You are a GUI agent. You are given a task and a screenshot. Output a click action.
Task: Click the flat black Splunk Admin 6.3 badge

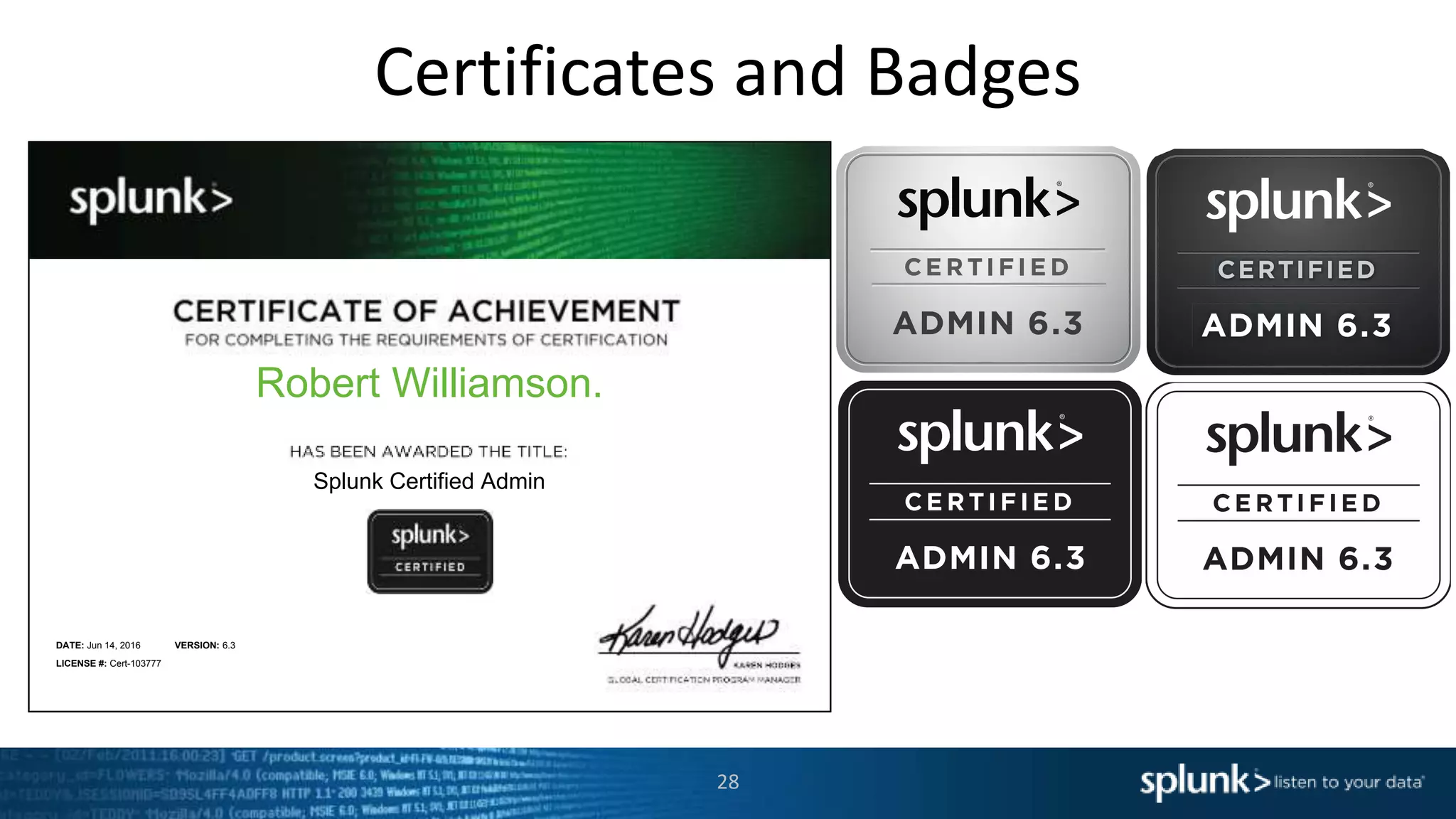pyautogui.click(x=990, y=494)
